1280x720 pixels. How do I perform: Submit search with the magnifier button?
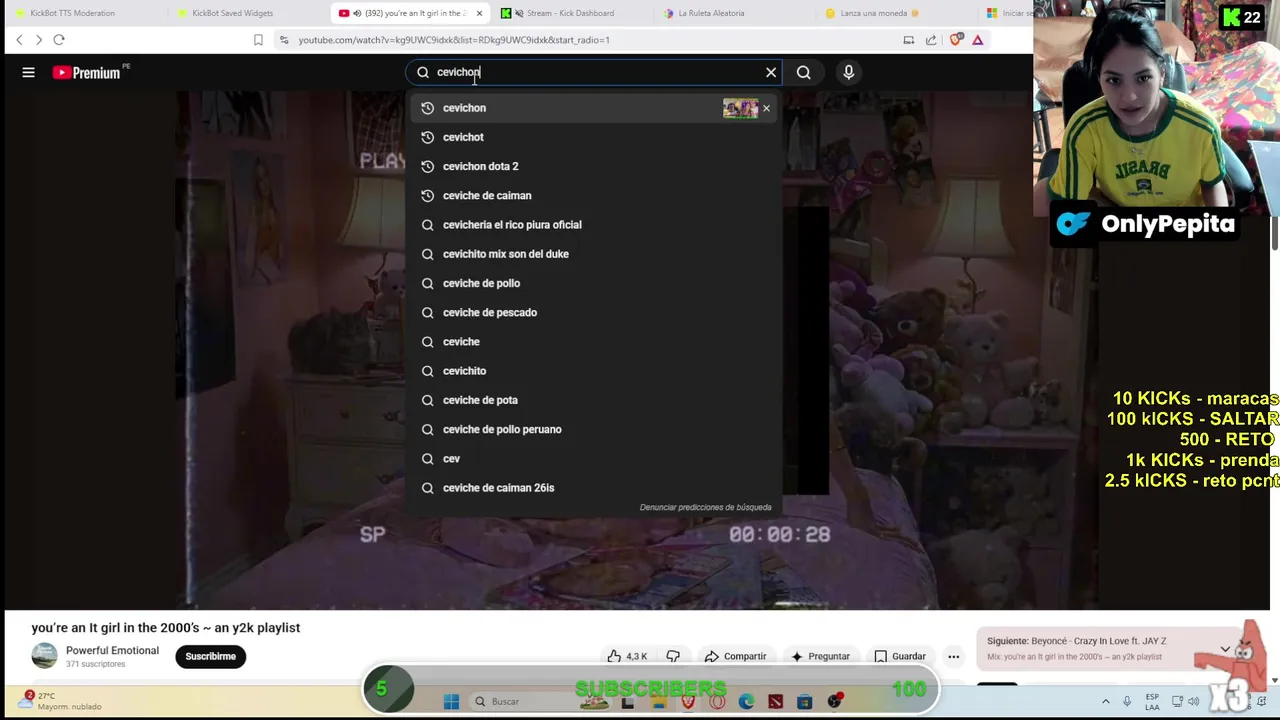click(804, 72)
